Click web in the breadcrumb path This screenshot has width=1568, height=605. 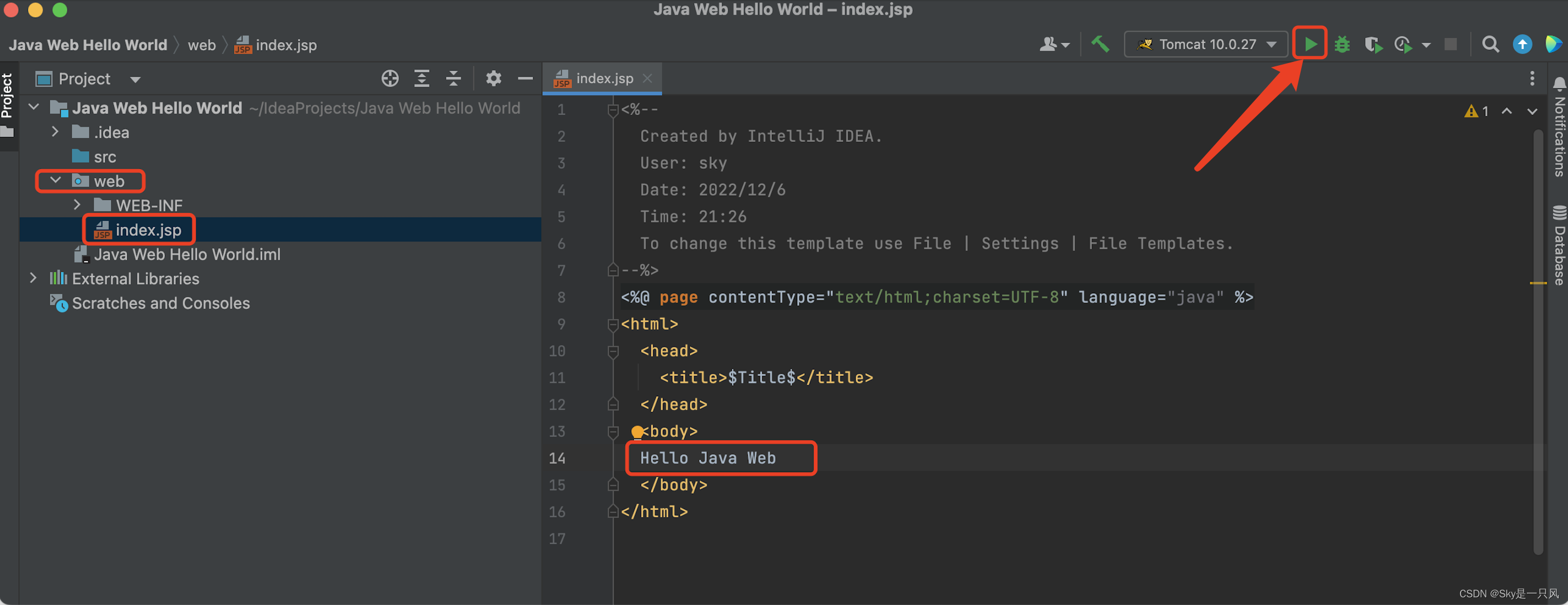(x=201, y=45)
